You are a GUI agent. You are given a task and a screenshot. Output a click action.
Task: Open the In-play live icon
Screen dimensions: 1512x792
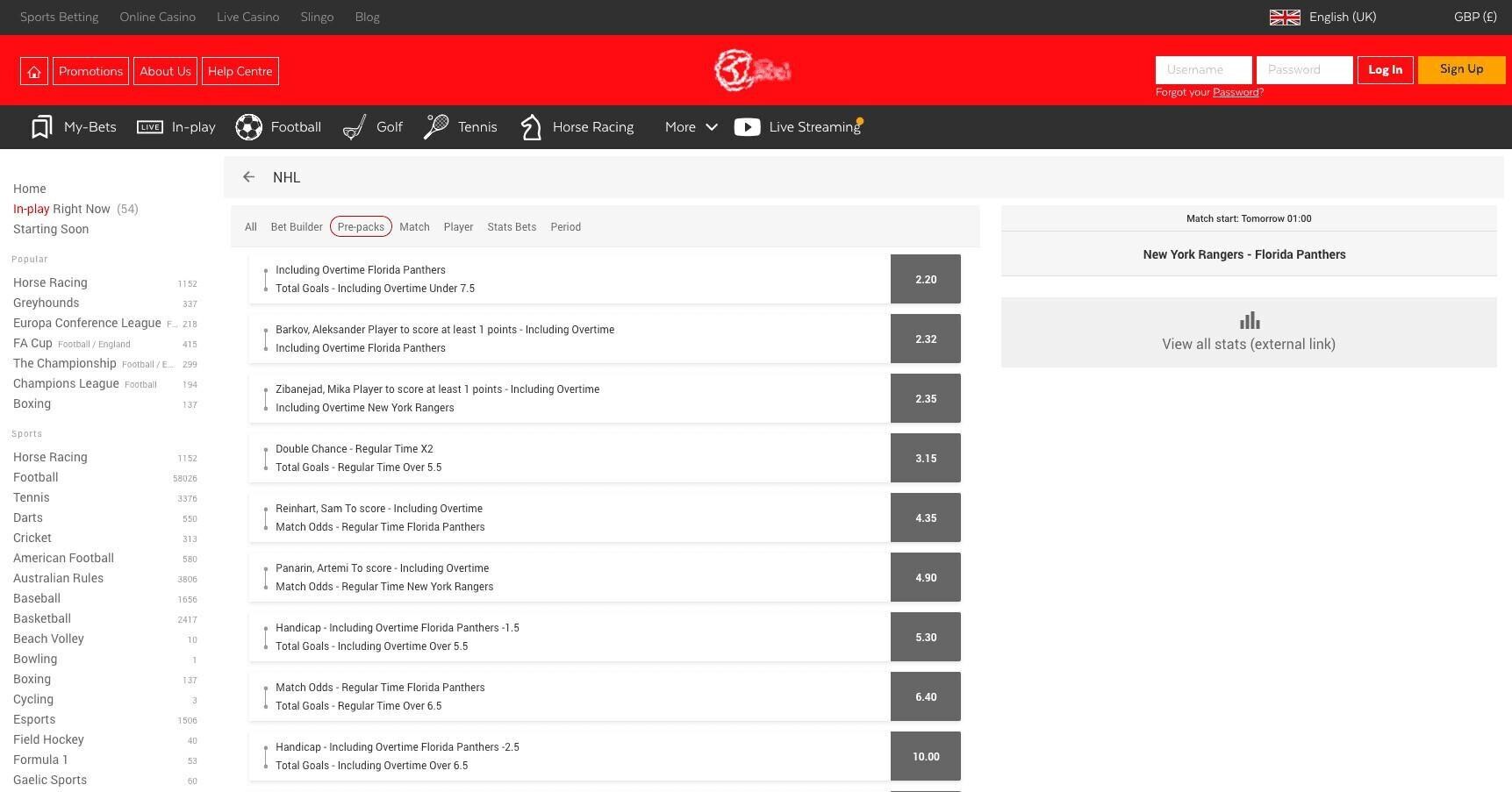(x=150, y=127)
